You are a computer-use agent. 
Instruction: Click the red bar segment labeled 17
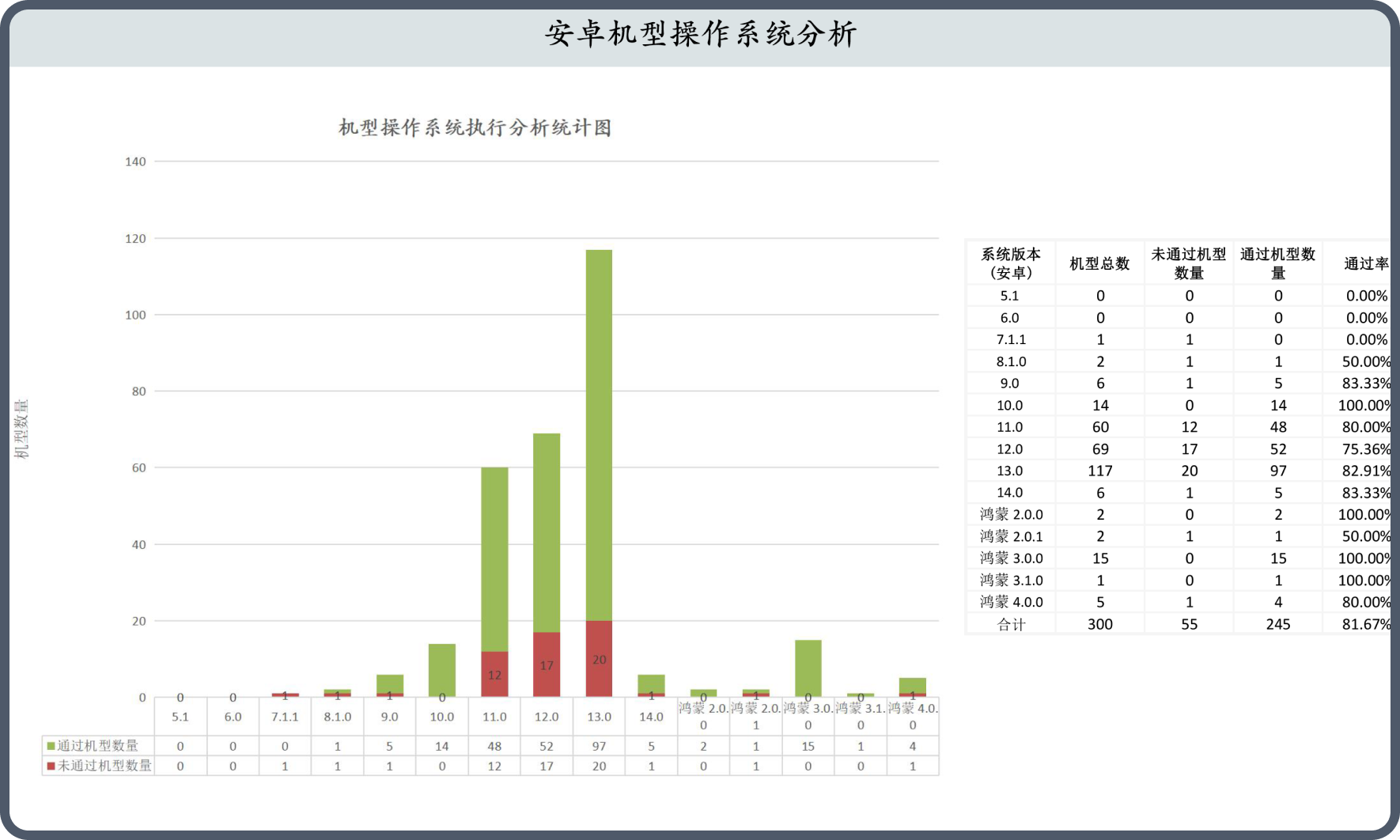pos(547,664)
